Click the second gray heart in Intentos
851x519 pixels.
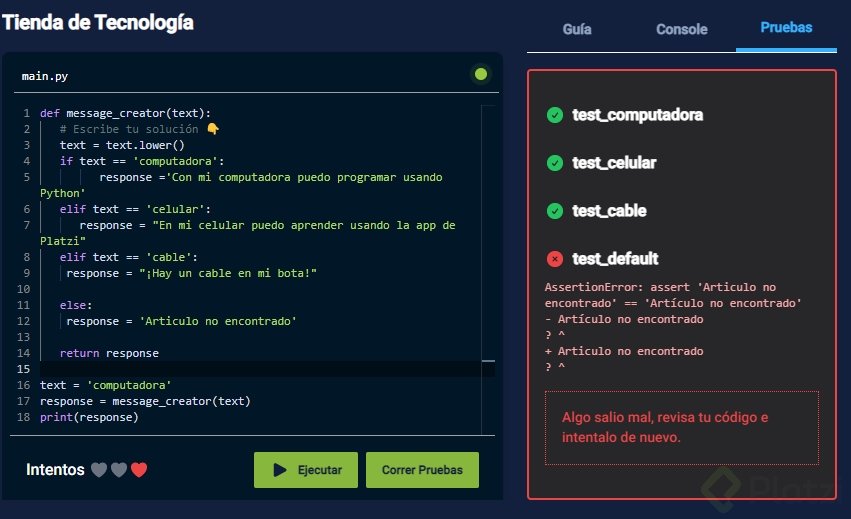pyautogui.click(x=118, y=470)
